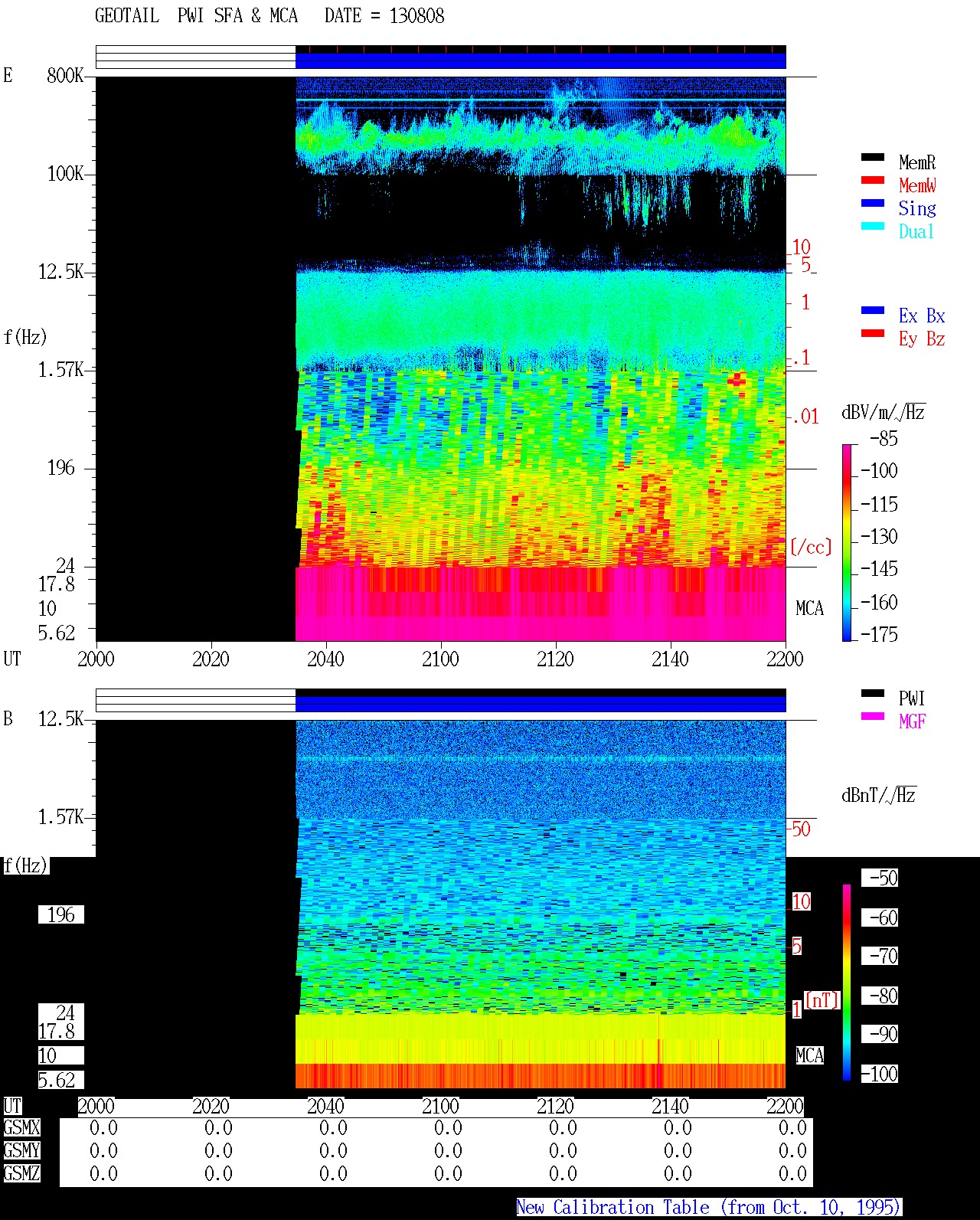Image resolution: width=980 pixels, height=1220 pixels.
Task: Click the GSMX row label
Action: point(21,1128)
